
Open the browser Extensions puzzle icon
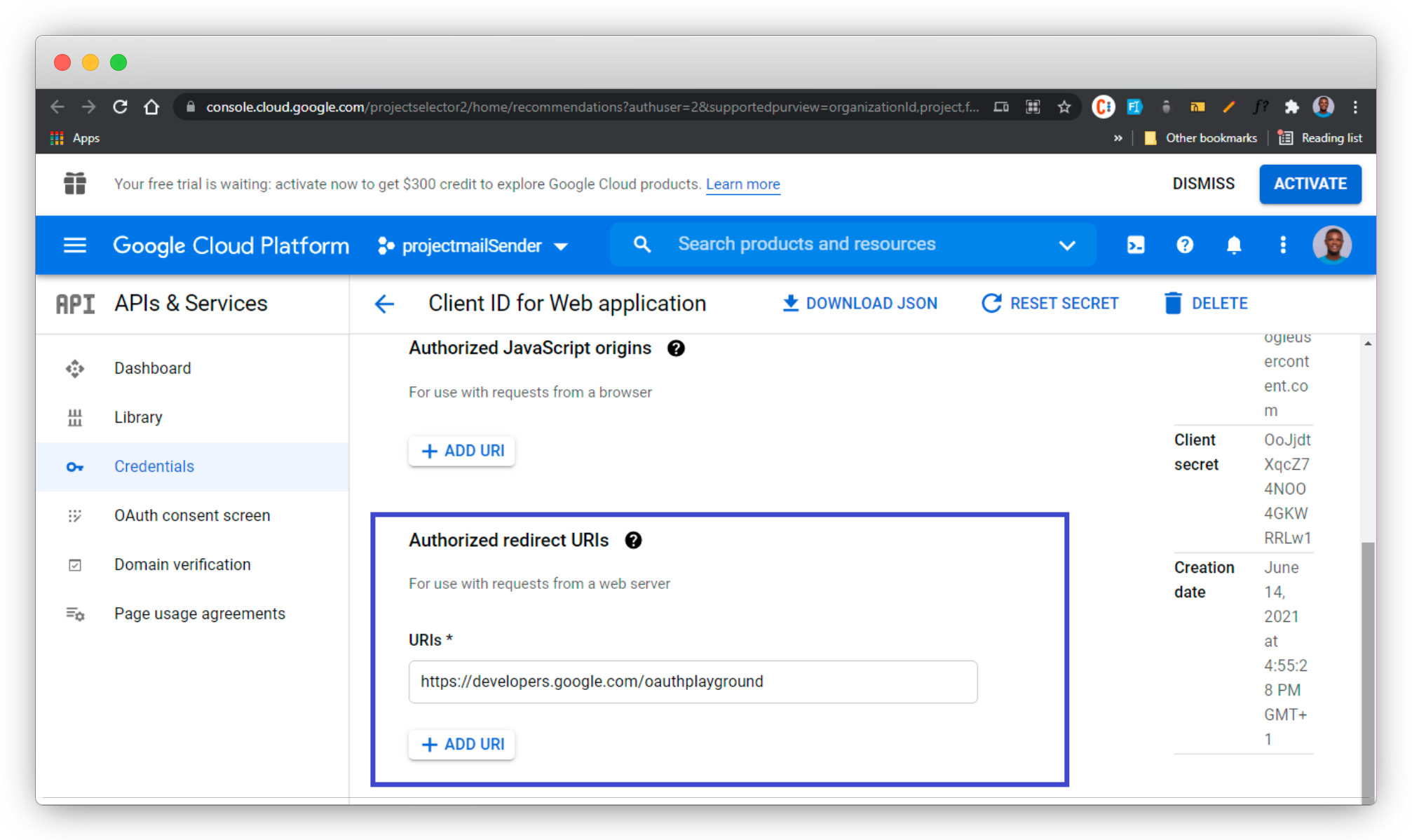1291,107
